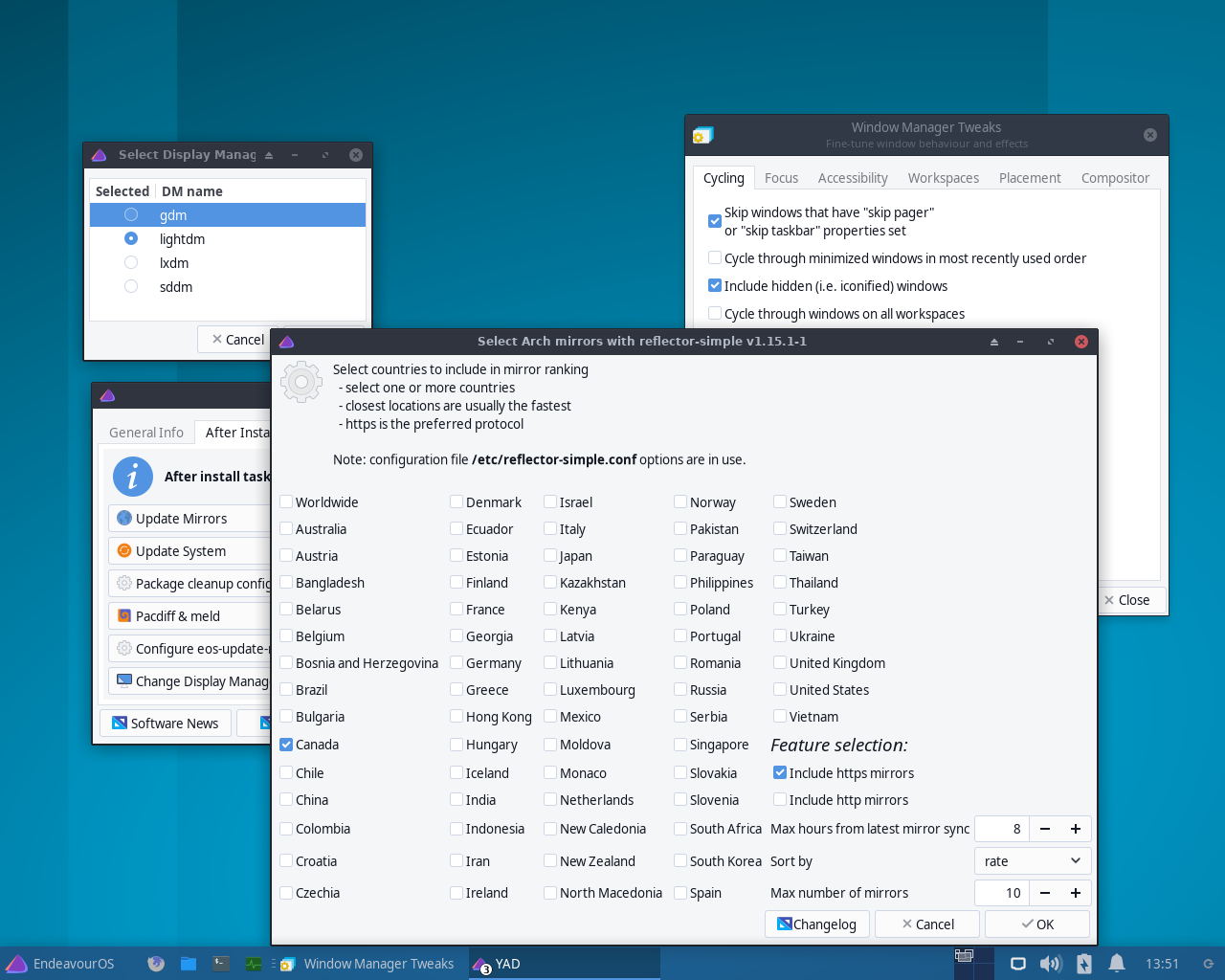Click the shade arrow in Select Display Manager titlebar
1225x980 pixels.
click(269, 155)
